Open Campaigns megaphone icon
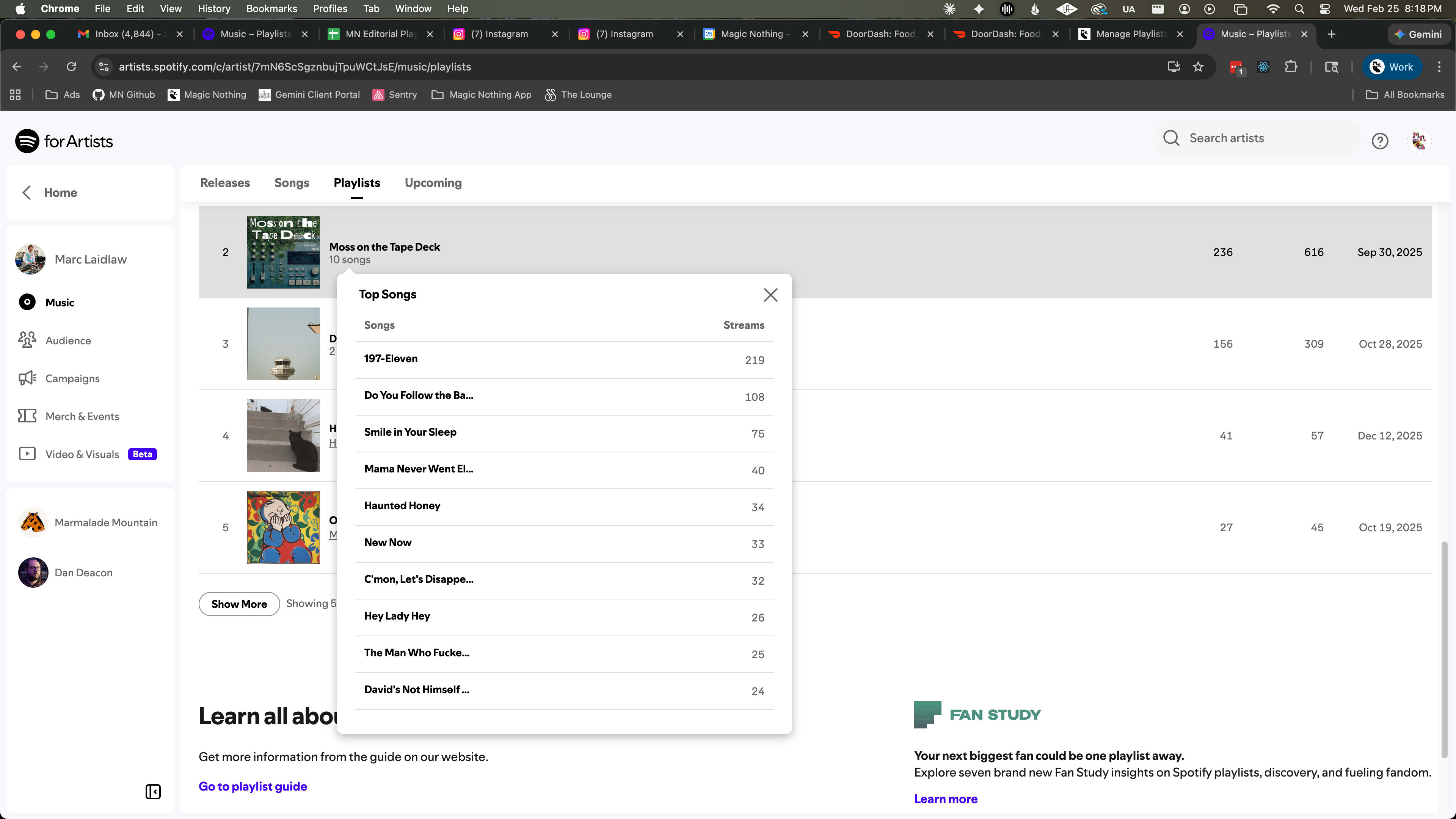Viewport: 1456px width, 819px height. point(27,378)
